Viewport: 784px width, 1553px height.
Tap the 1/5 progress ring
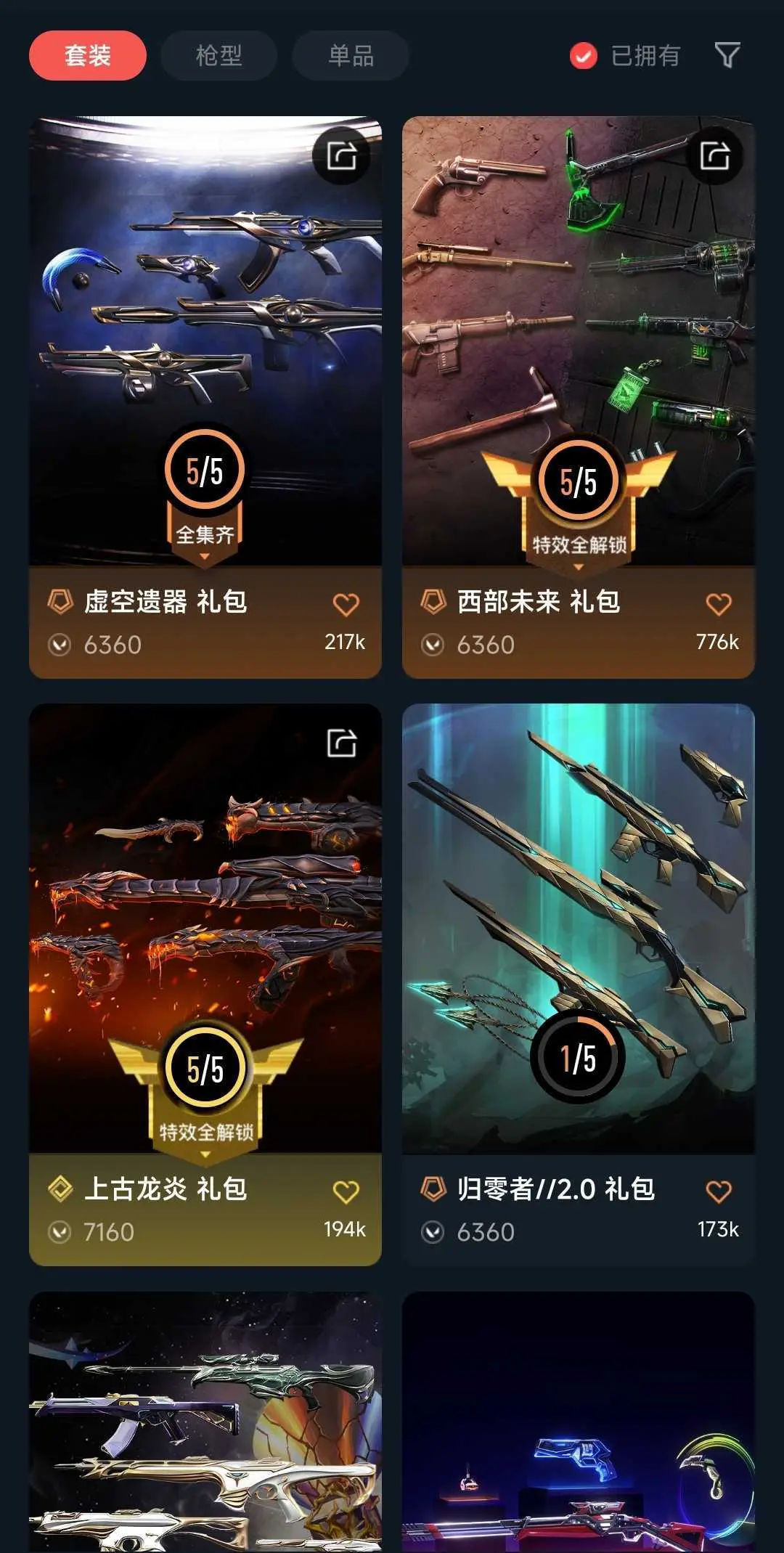pos(578,1057)
